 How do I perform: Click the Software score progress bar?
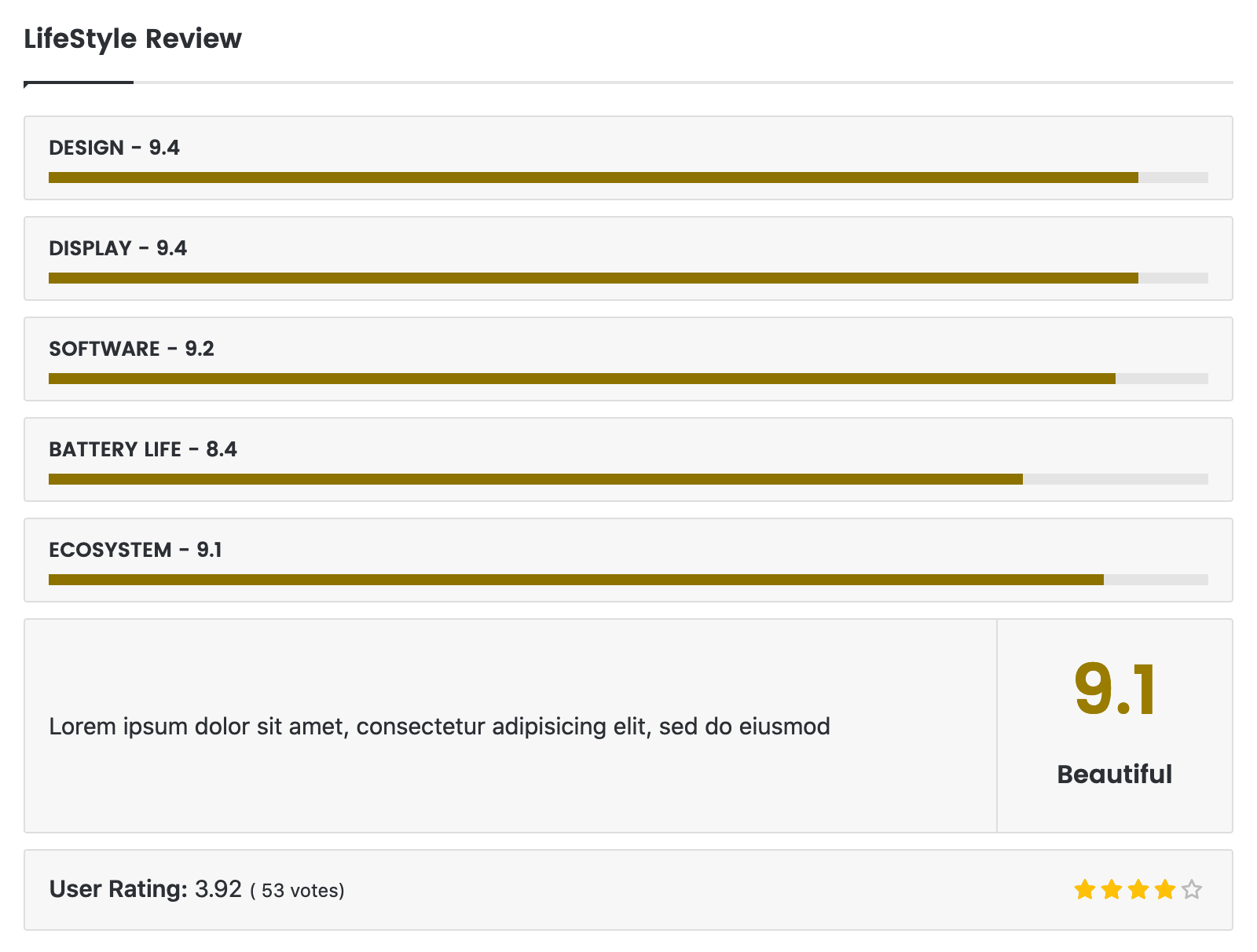pos(628,379)
